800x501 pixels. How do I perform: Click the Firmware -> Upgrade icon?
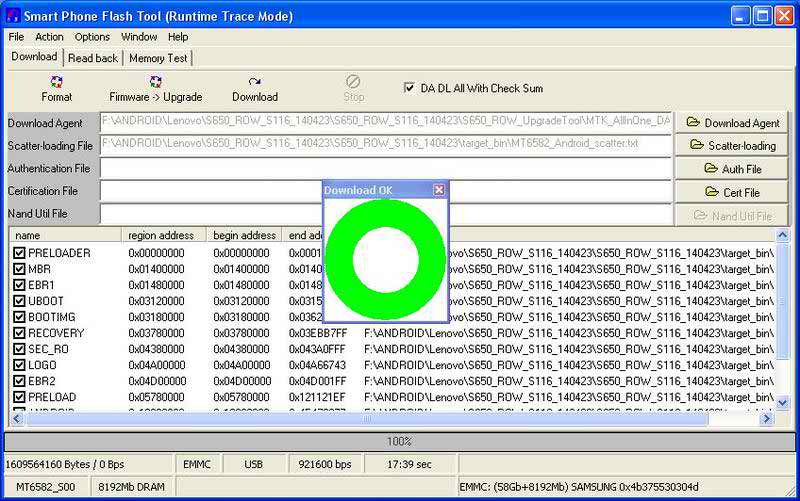(x=156, y=82)
